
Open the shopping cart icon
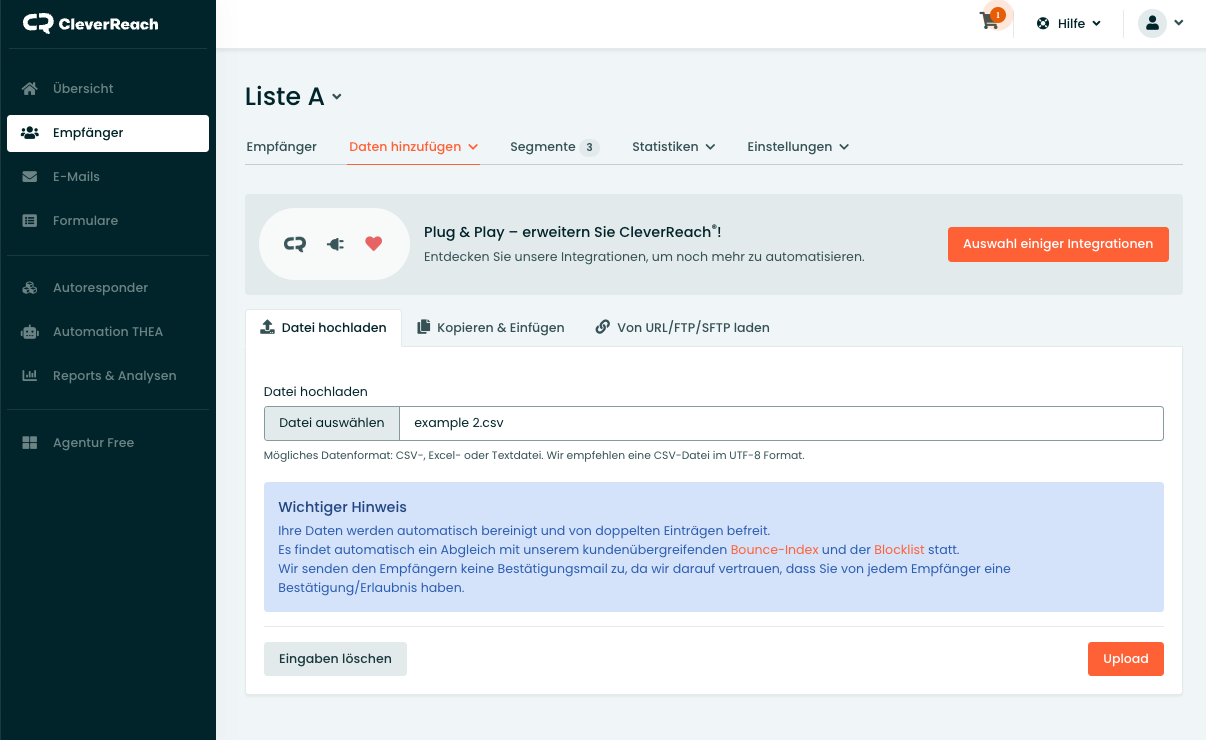(x=990, y=22)
